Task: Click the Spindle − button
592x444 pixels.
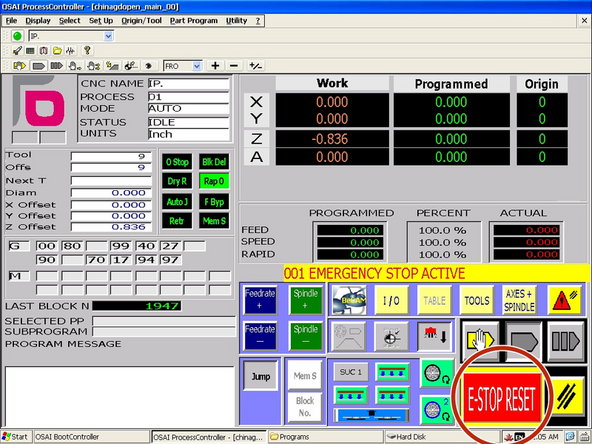Action: 305,335
